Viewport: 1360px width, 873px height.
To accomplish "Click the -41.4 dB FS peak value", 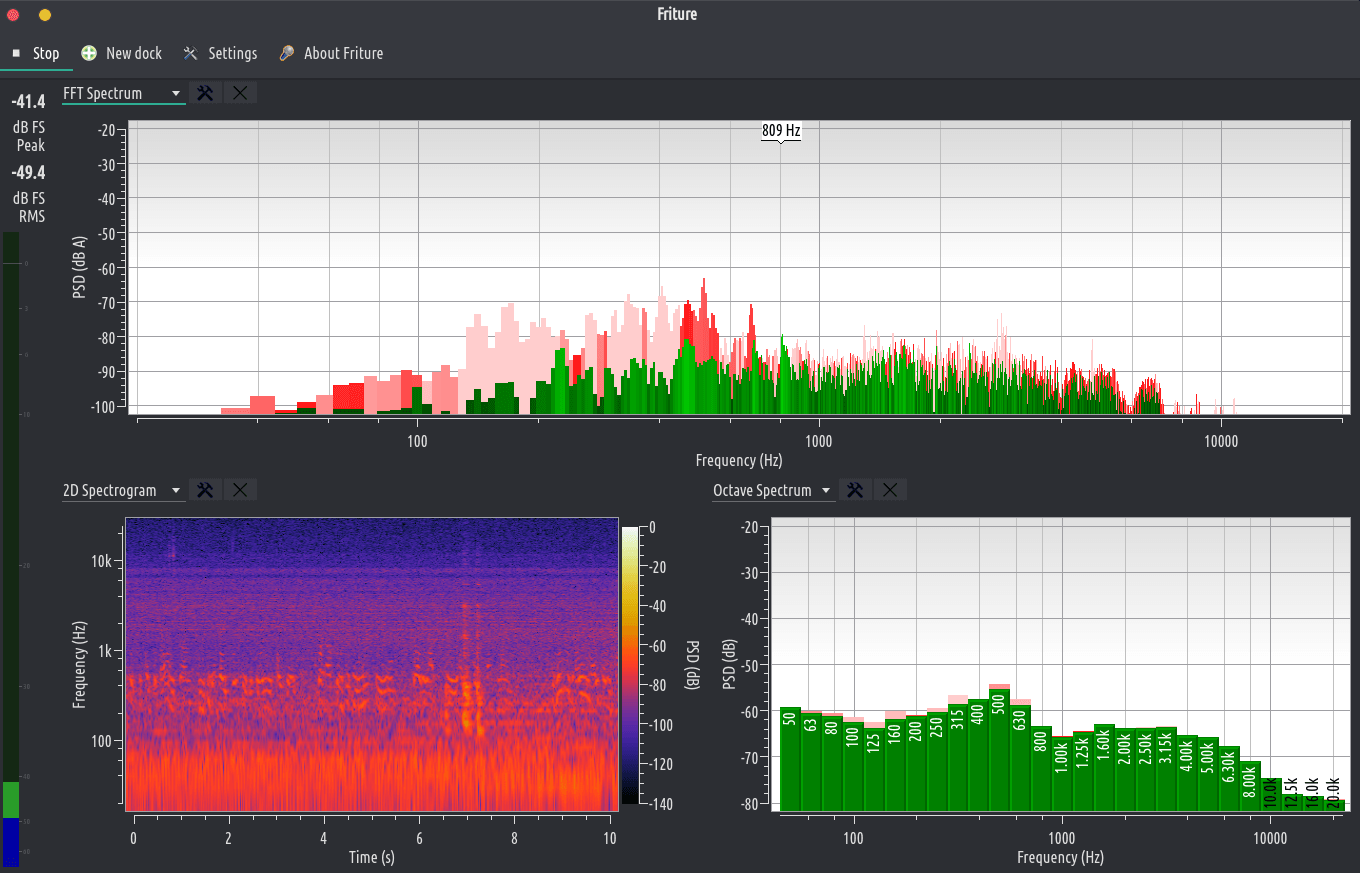I will [x=29, y=101].
